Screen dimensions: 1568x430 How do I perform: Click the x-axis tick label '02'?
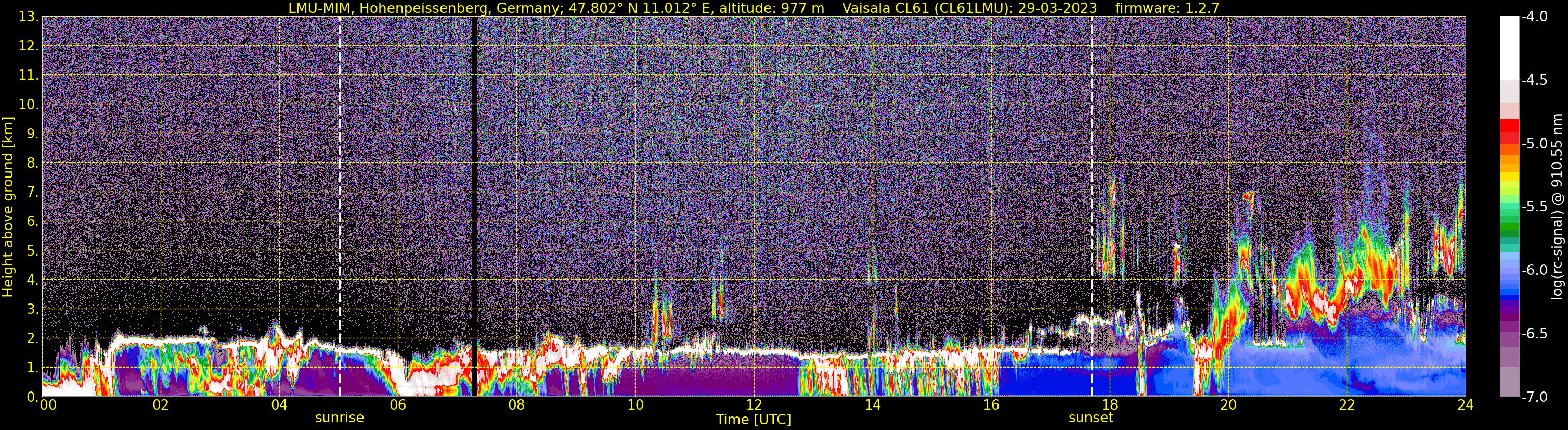click(x=160, y=405)
